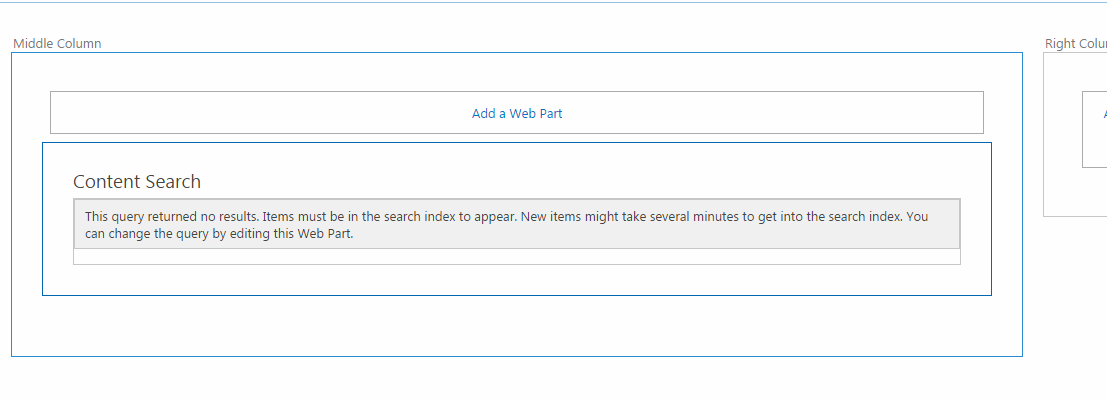The height and width of the screenshot is (400, 1107).
Task: Click blank area below Content Search web part
Action: 517,325
